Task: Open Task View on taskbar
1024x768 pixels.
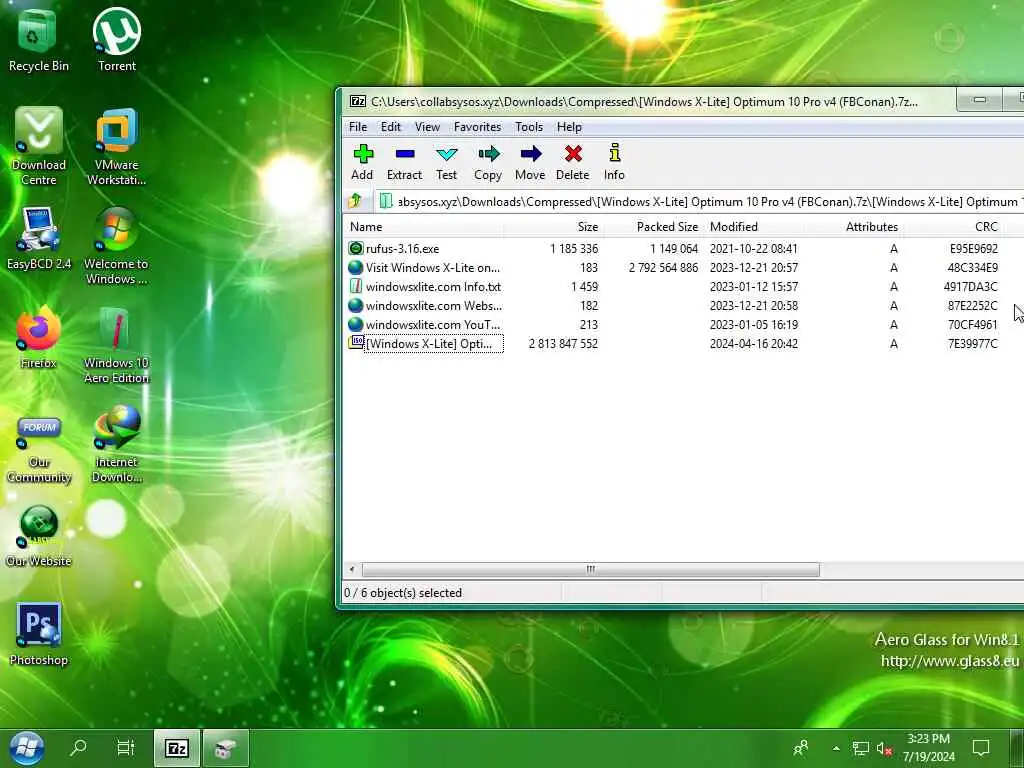Action: point(125,748)
